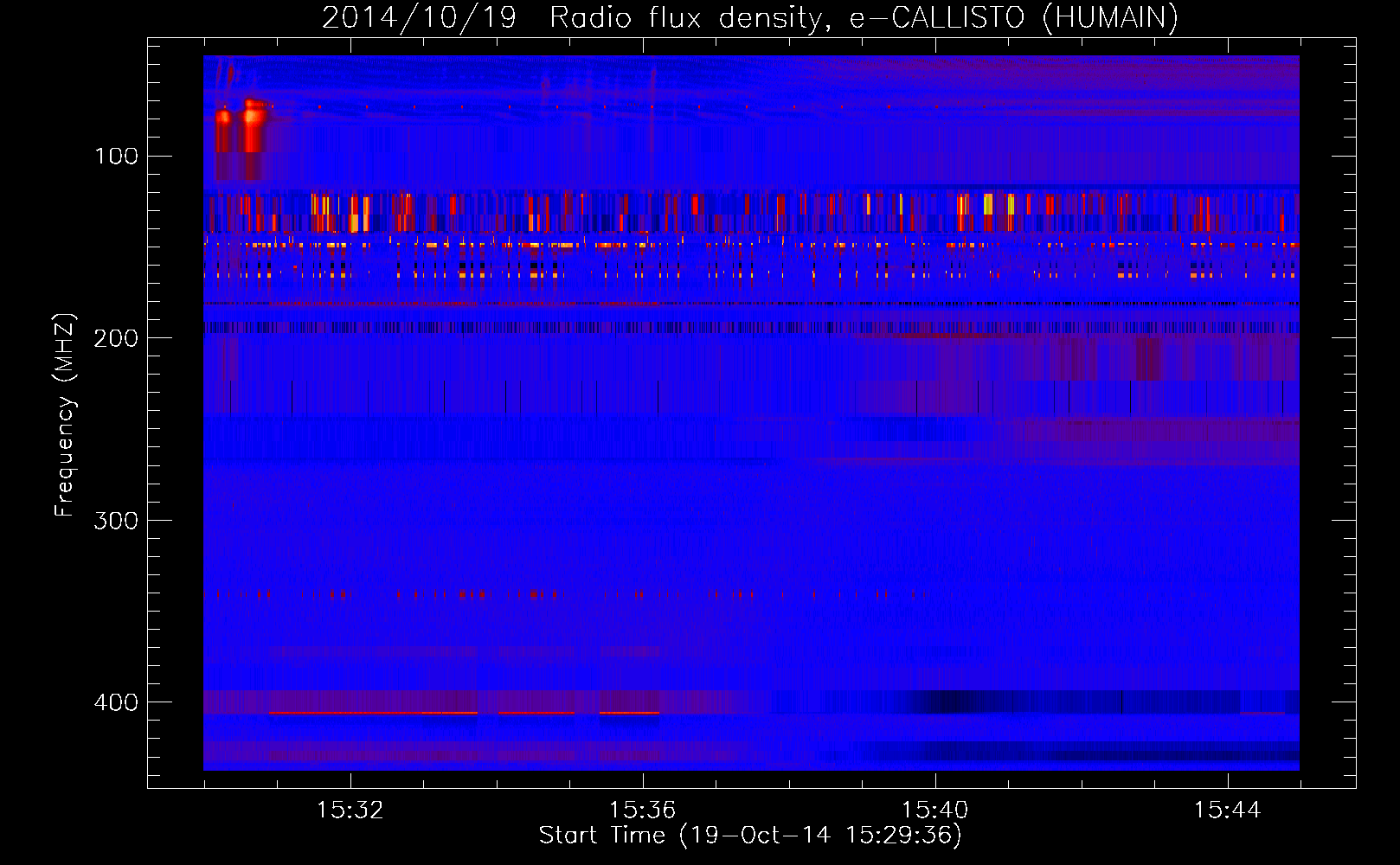Click the 'Start Time (19-Oct-14 15:29:36)' label
The image size is (1400, 865).
(750, 836)
